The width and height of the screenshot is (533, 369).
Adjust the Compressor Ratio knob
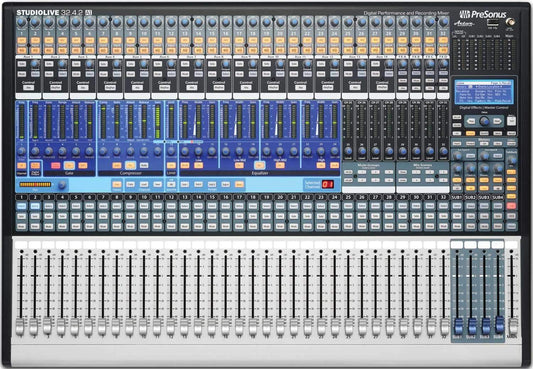pyautogui.click(x=117, y=152)
